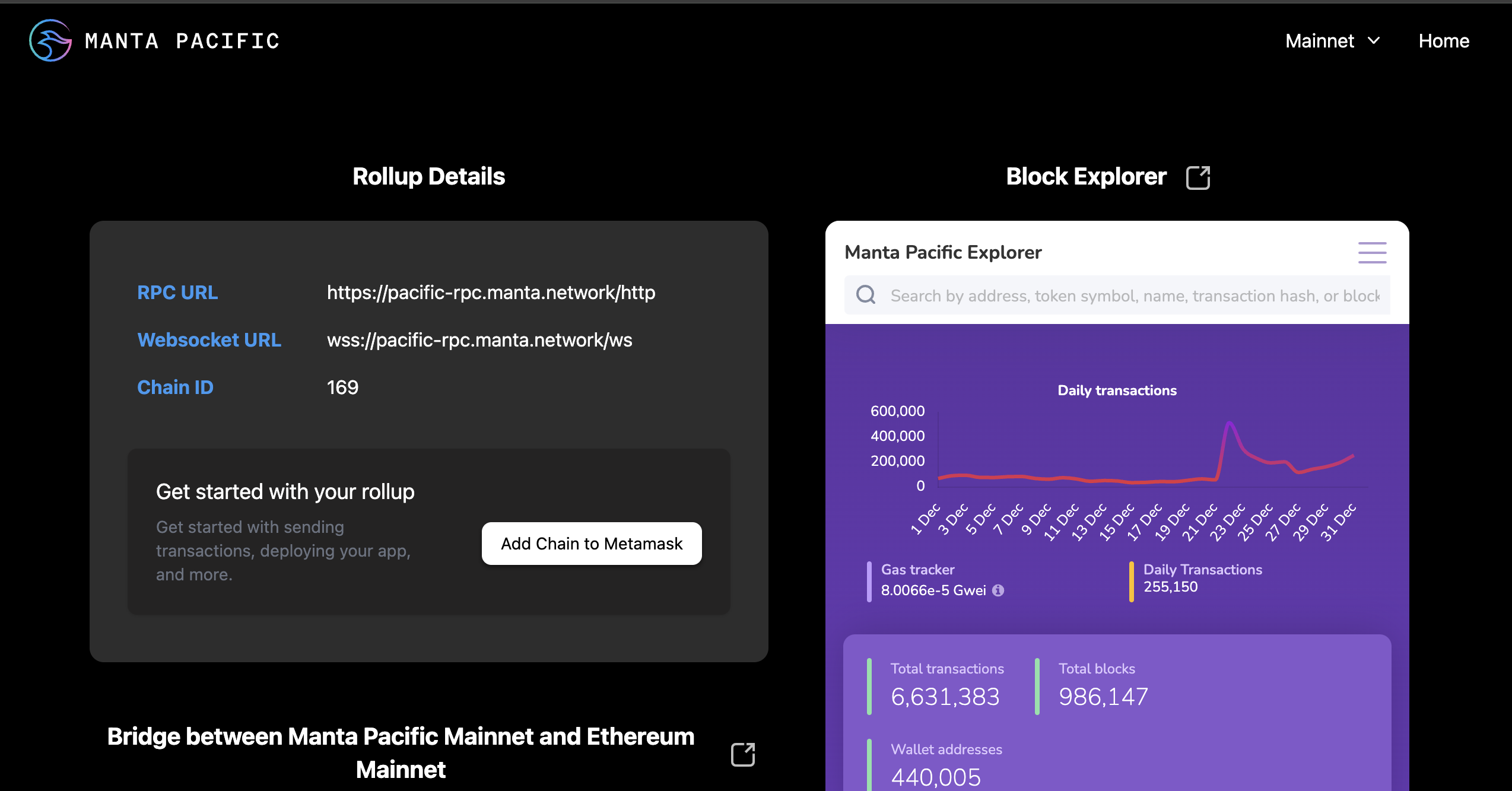
Task: Click the Bridge between Manta Pacific heading
Action: coord(401,753)
